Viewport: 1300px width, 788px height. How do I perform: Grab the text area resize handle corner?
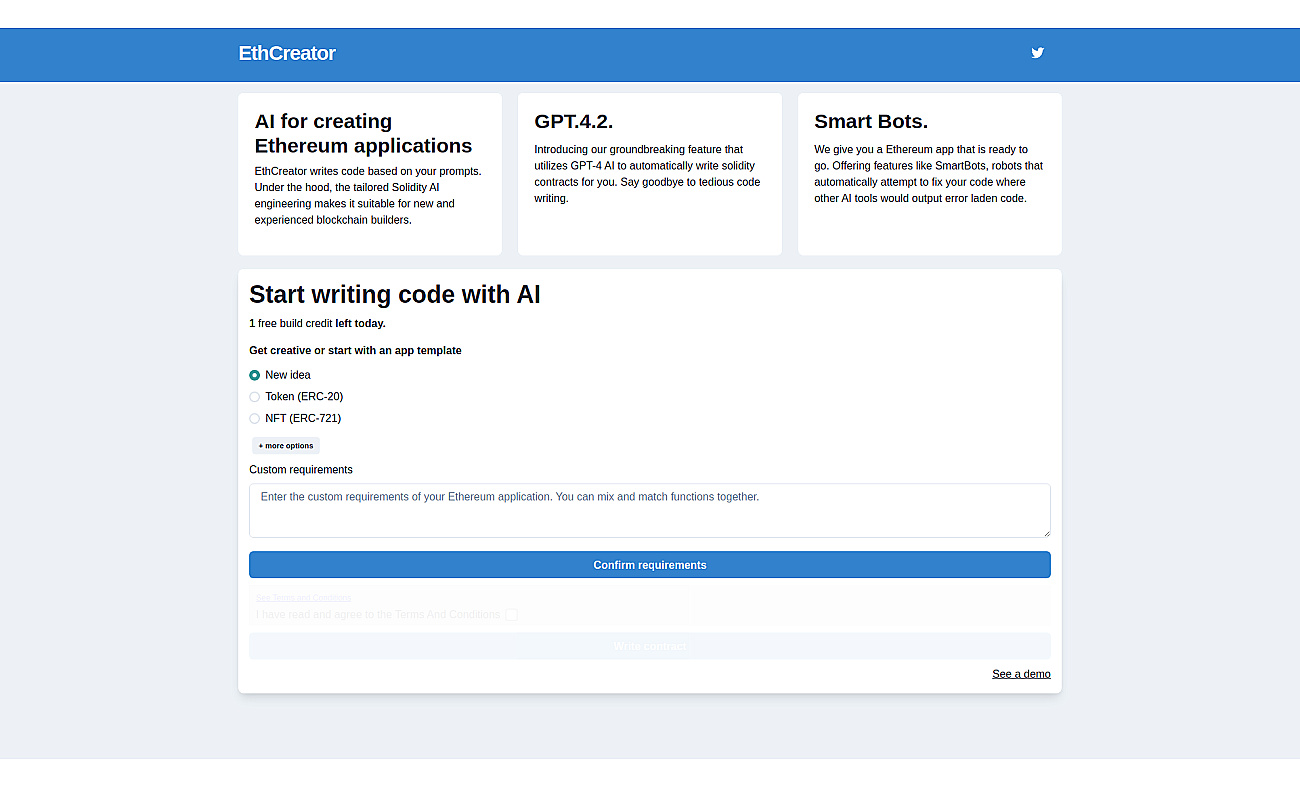point(1045,532)
